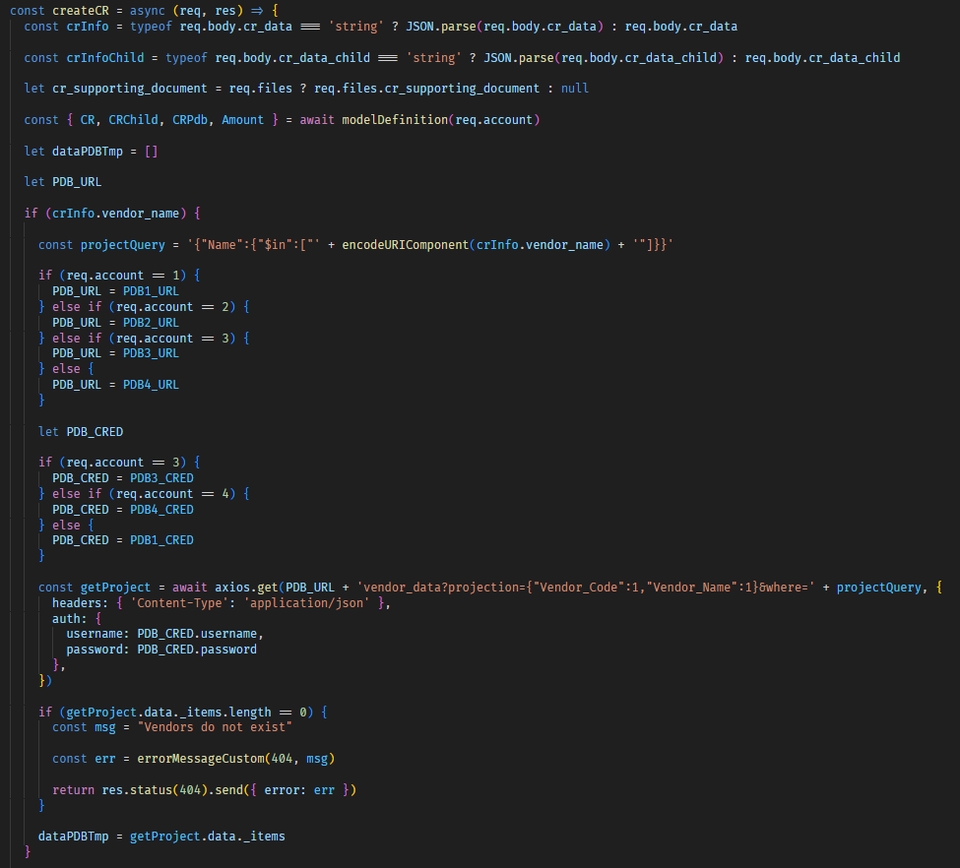
Task: Click the 'headers:' property key
Action: click(80, 603)
